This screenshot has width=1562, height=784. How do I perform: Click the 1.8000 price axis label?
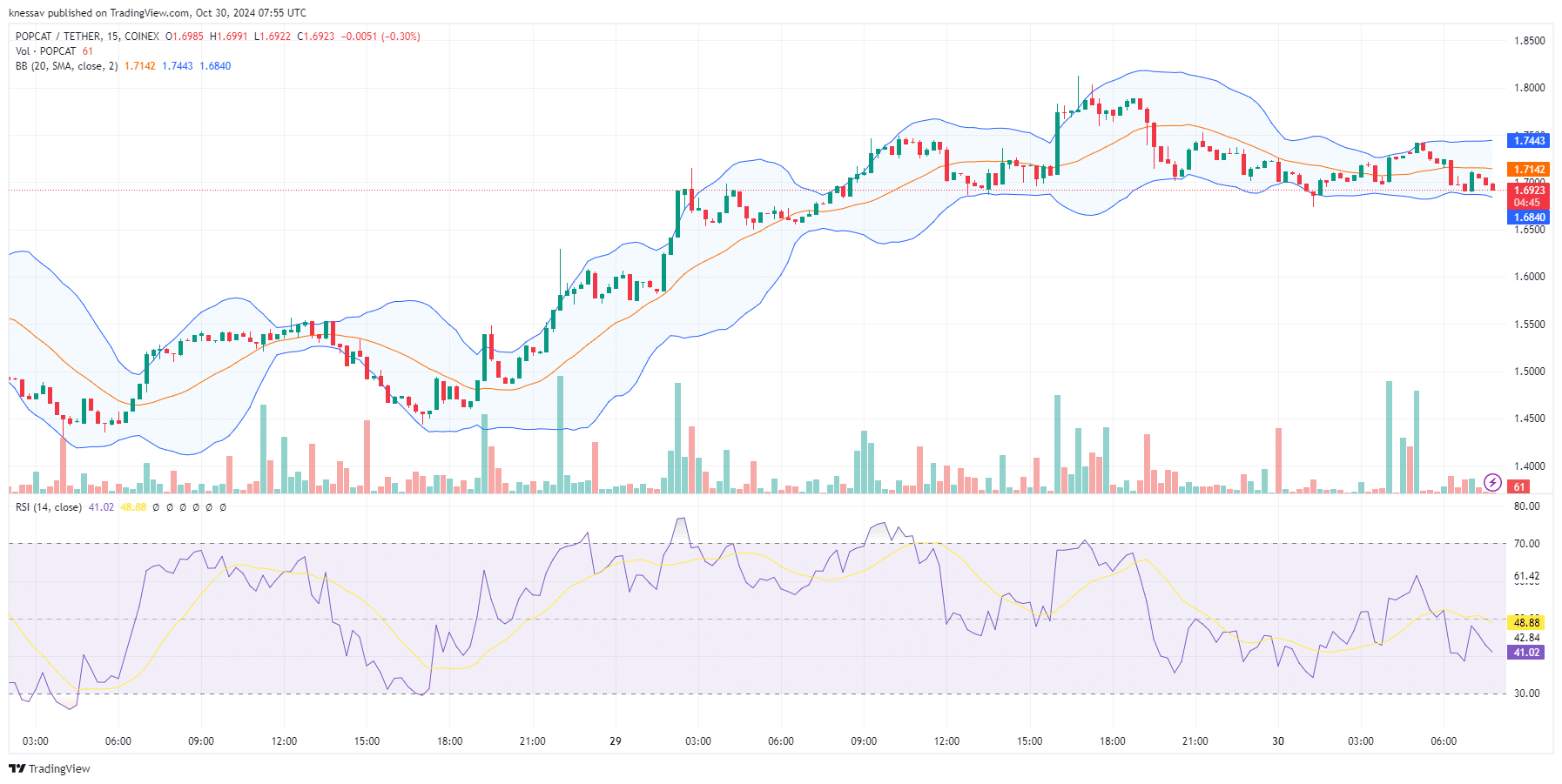[x=1530, y=88]
